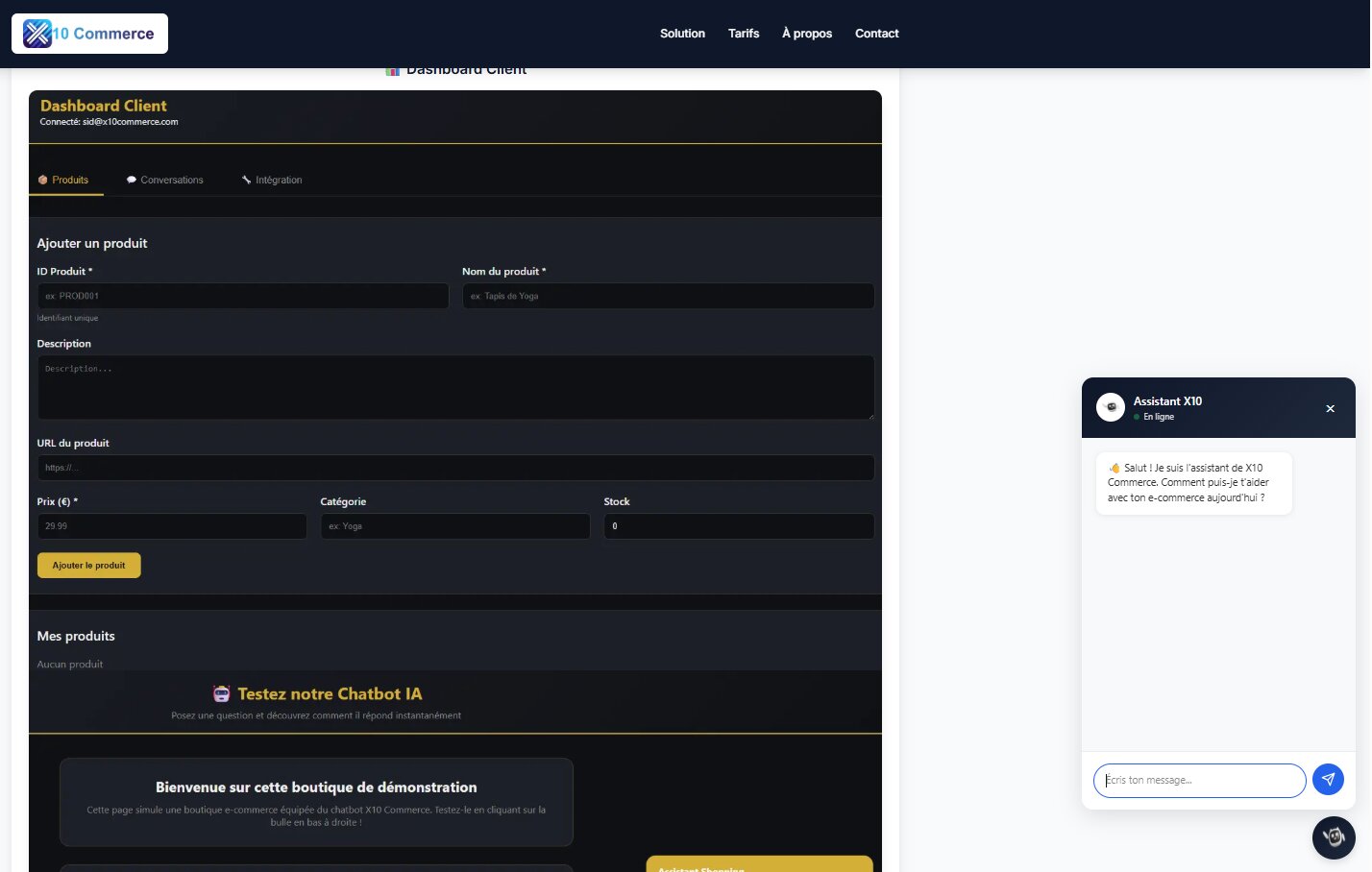Click the chat message input field

pos(1199,781)
